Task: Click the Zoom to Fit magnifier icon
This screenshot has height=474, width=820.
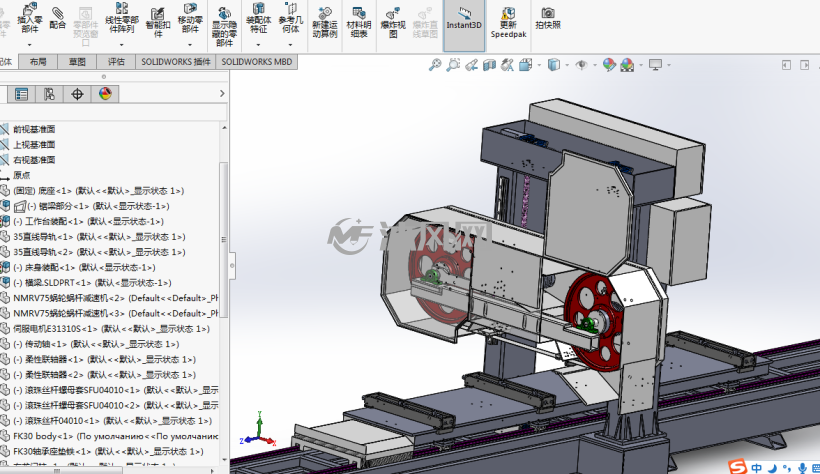Action: (x=435, y=65)
